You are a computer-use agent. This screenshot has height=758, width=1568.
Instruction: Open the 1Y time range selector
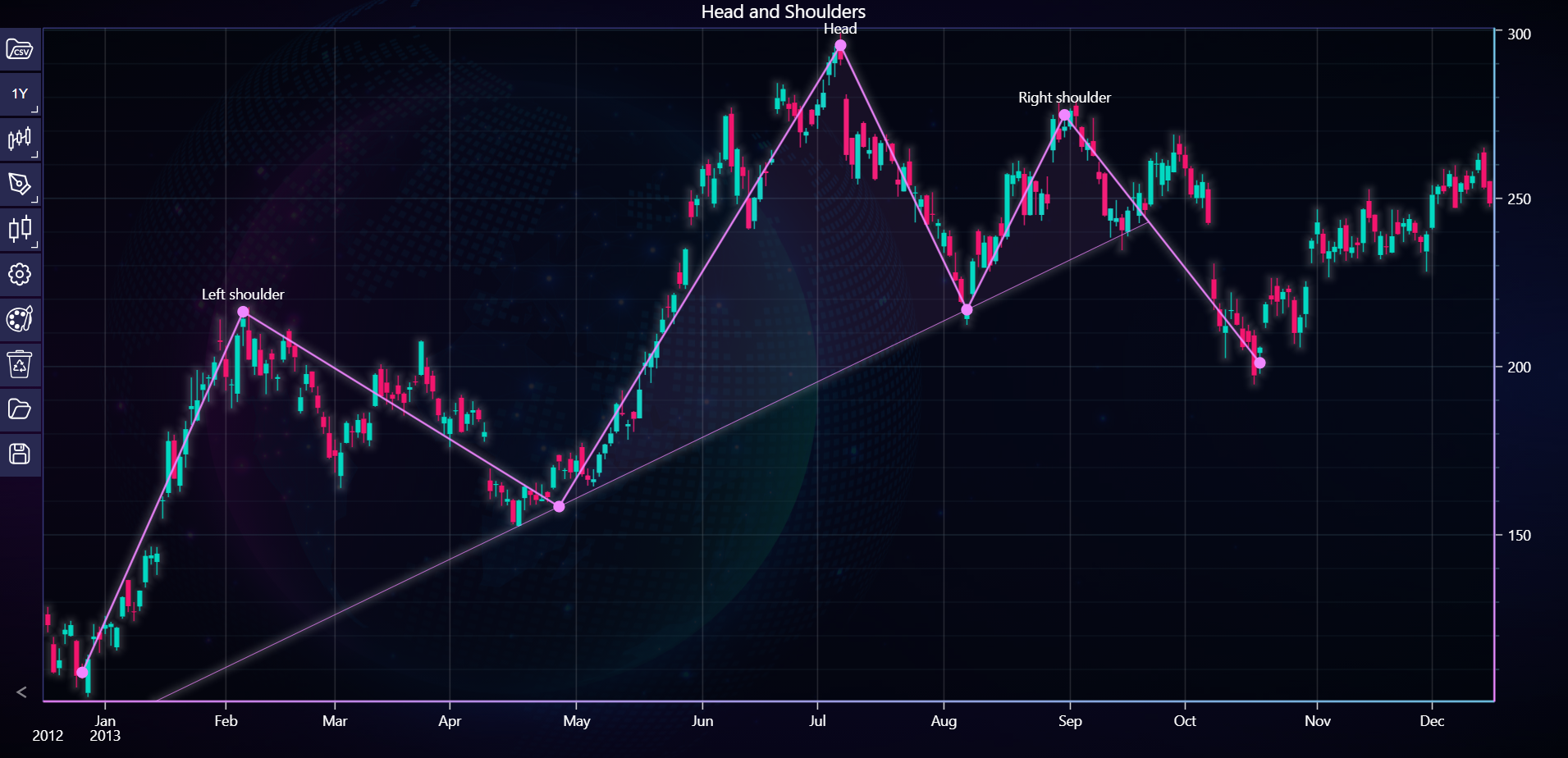point(20,94)
